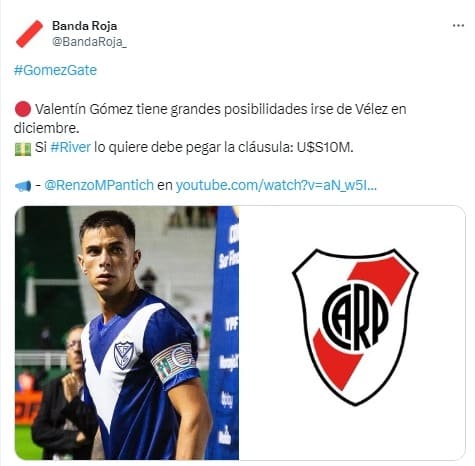Screen dimensions: 475x466
Task: Open the @RenzoMPantich mention
Action: click(x=99, y=185)
